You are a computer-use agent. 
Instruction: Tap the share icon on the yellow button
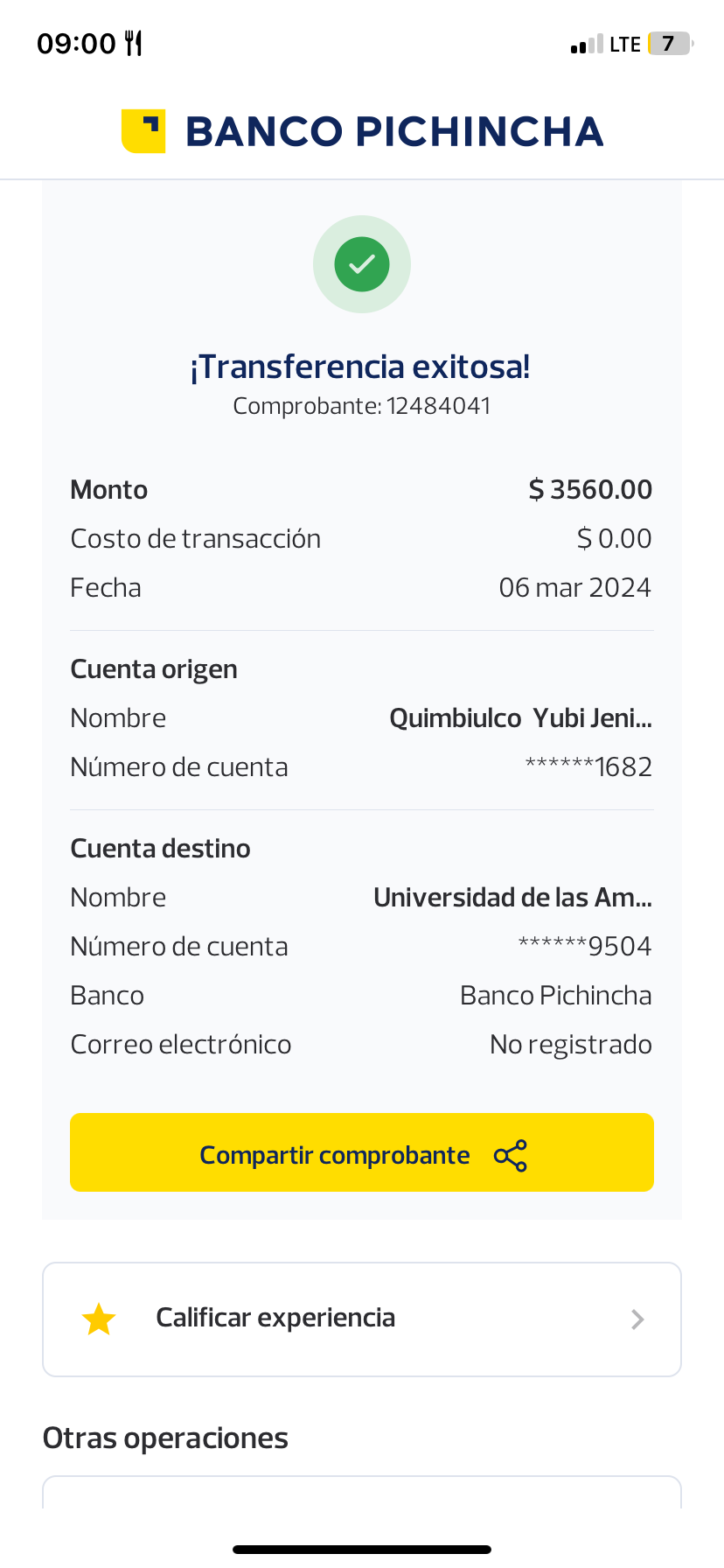(x=511, y=1156)
